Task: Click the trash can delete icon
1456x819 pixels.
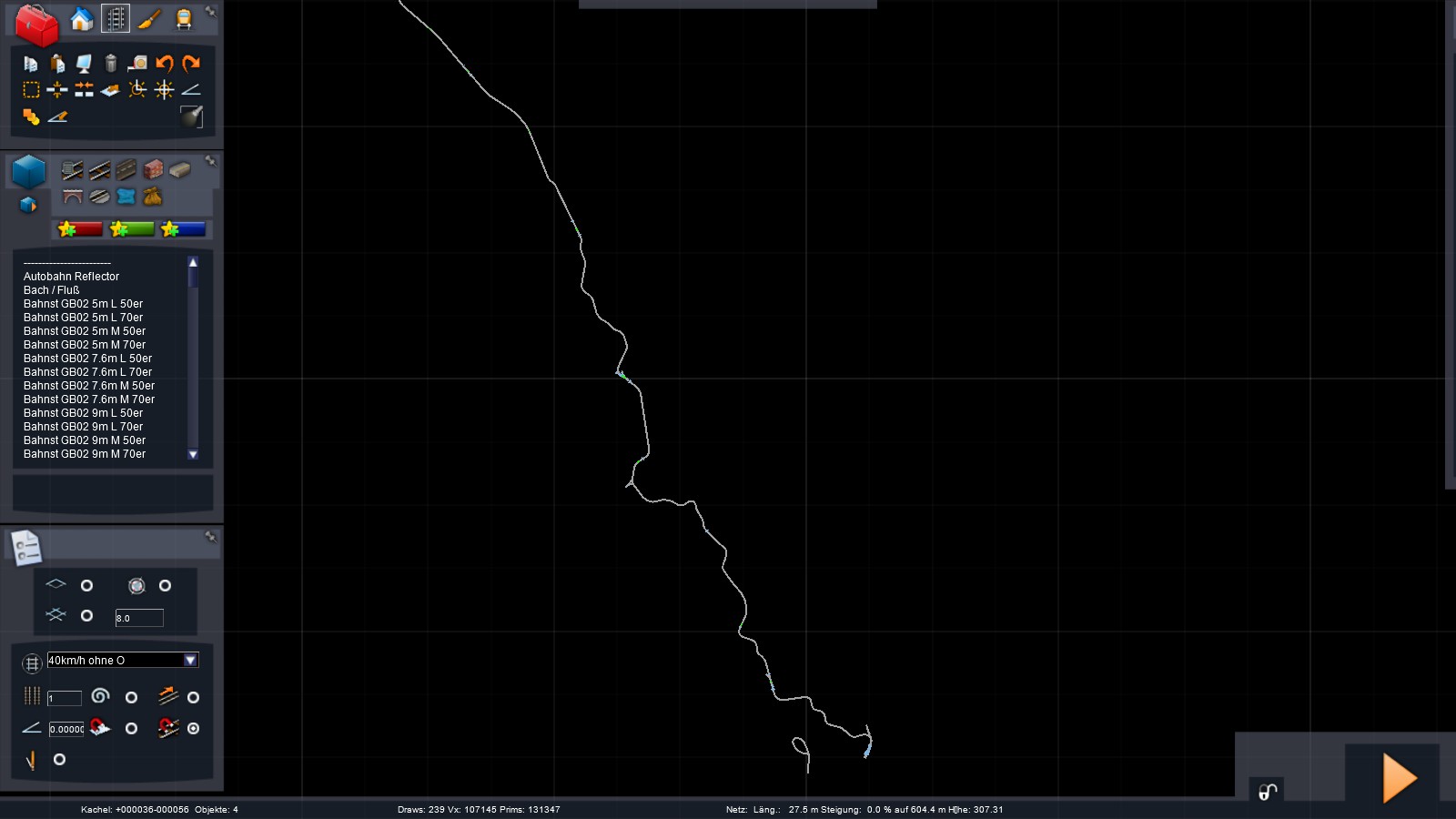Action: tap(111, 64)
